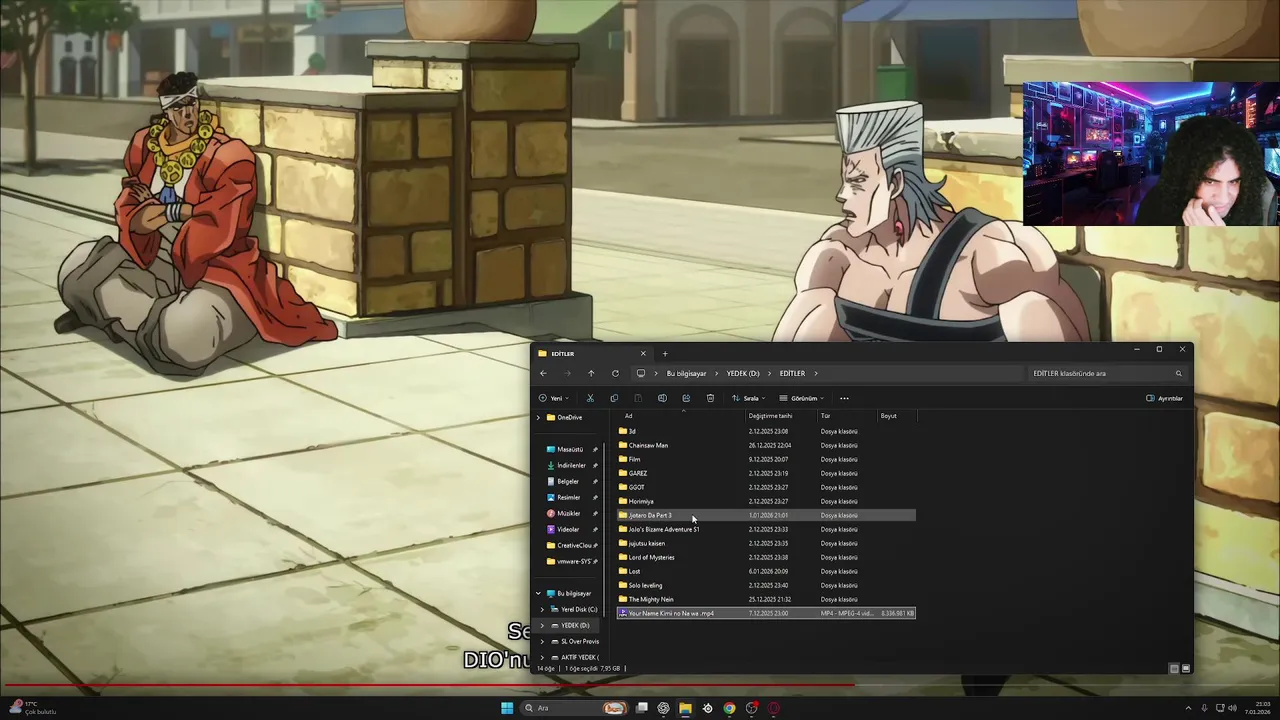Click the microphone icon in the system tray
1280x720 pixels.
(x=1204, y=708)
